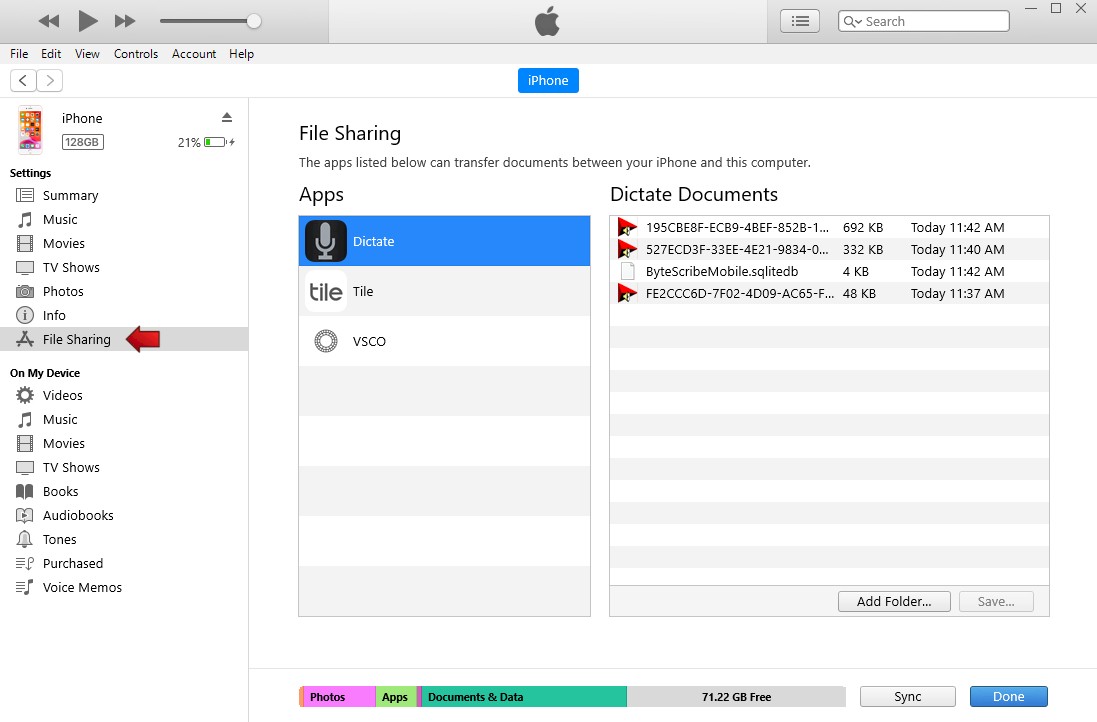Open Purchased playlist in sidebar
The height and width of the screenshot is (722, 1097).
point(125,563)
